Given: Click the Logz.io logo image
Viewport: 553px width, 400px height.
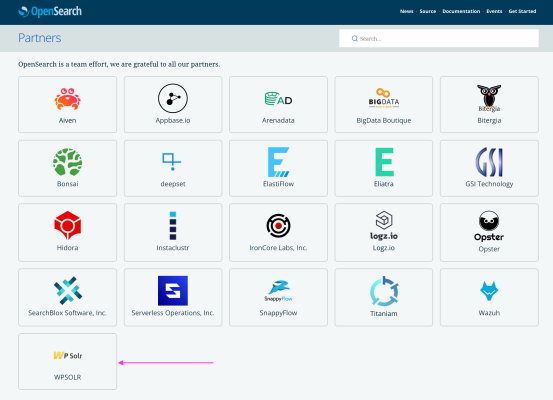Looking at the screenshot, I should click(x=384, y=225).
